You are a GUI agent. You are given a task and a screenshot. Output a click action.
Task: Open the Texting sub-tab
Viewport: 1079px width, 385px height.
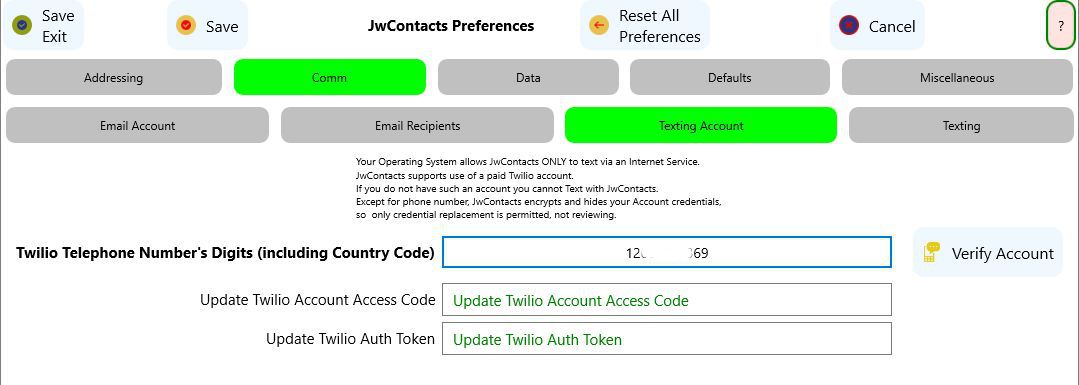point(961,125)
